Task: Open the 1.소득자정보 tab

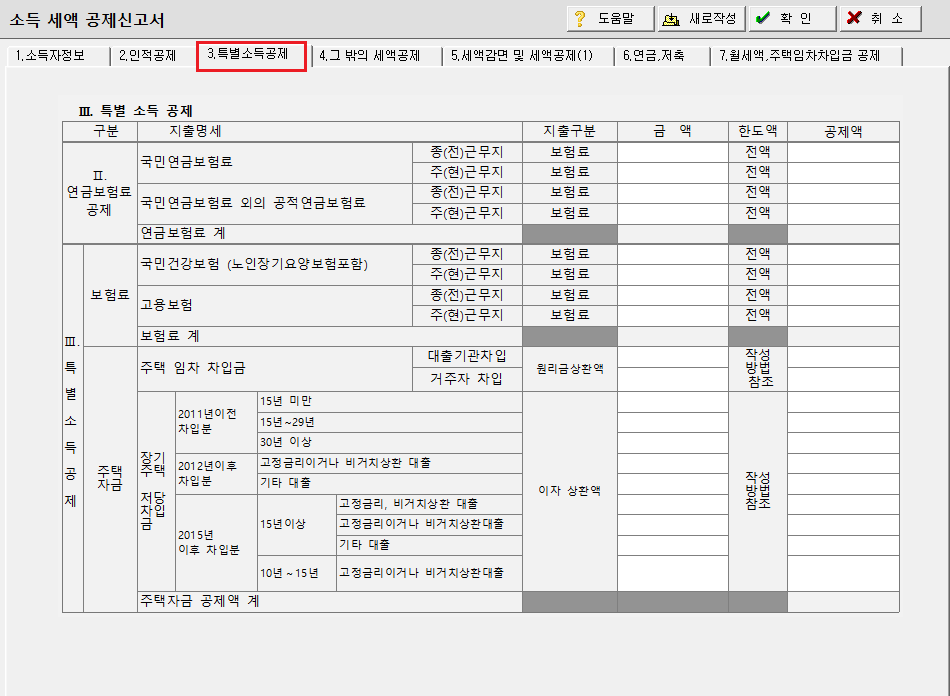Action: coord(50,56)
